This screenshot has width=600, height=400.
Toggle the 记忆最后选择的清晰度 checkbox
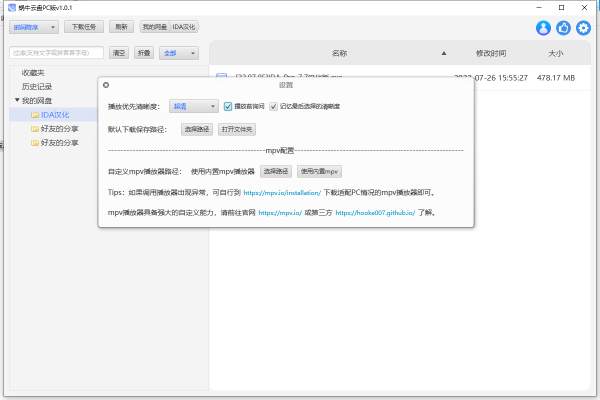coord(273,105)
